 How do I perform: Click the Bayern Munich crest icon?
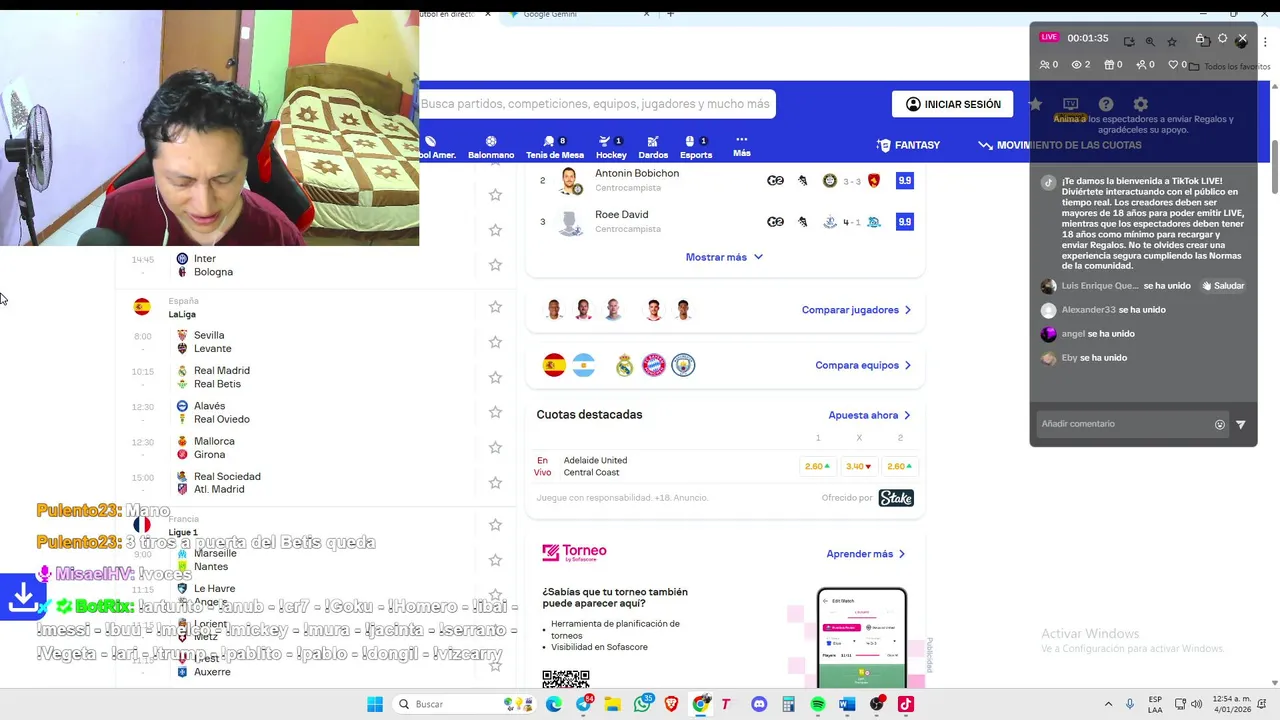(x=653, y=365)
